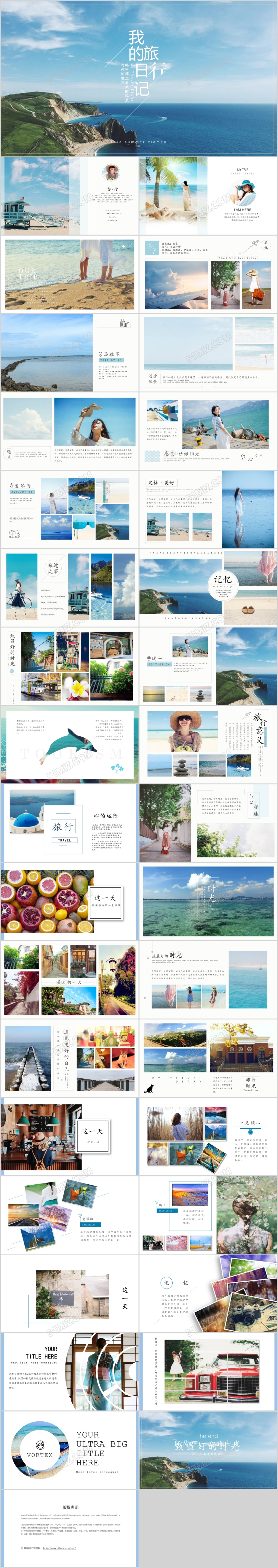
Task: Click the blue heart icon under 一见倾心
Action: (x=249, y=1133)
